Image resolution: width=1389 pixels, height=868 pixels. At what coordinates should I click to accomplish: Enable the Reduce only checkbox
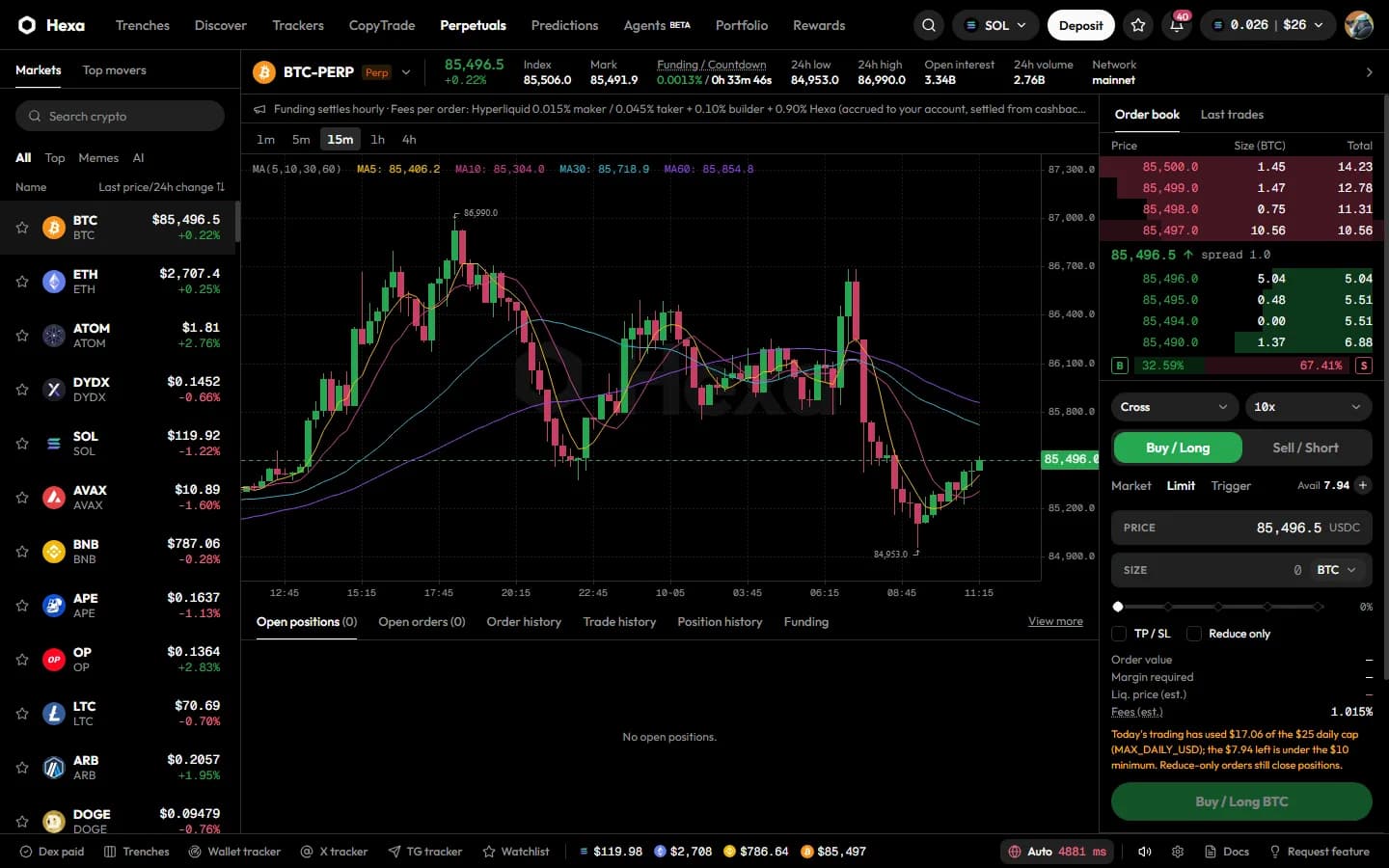click(1193, 634)
